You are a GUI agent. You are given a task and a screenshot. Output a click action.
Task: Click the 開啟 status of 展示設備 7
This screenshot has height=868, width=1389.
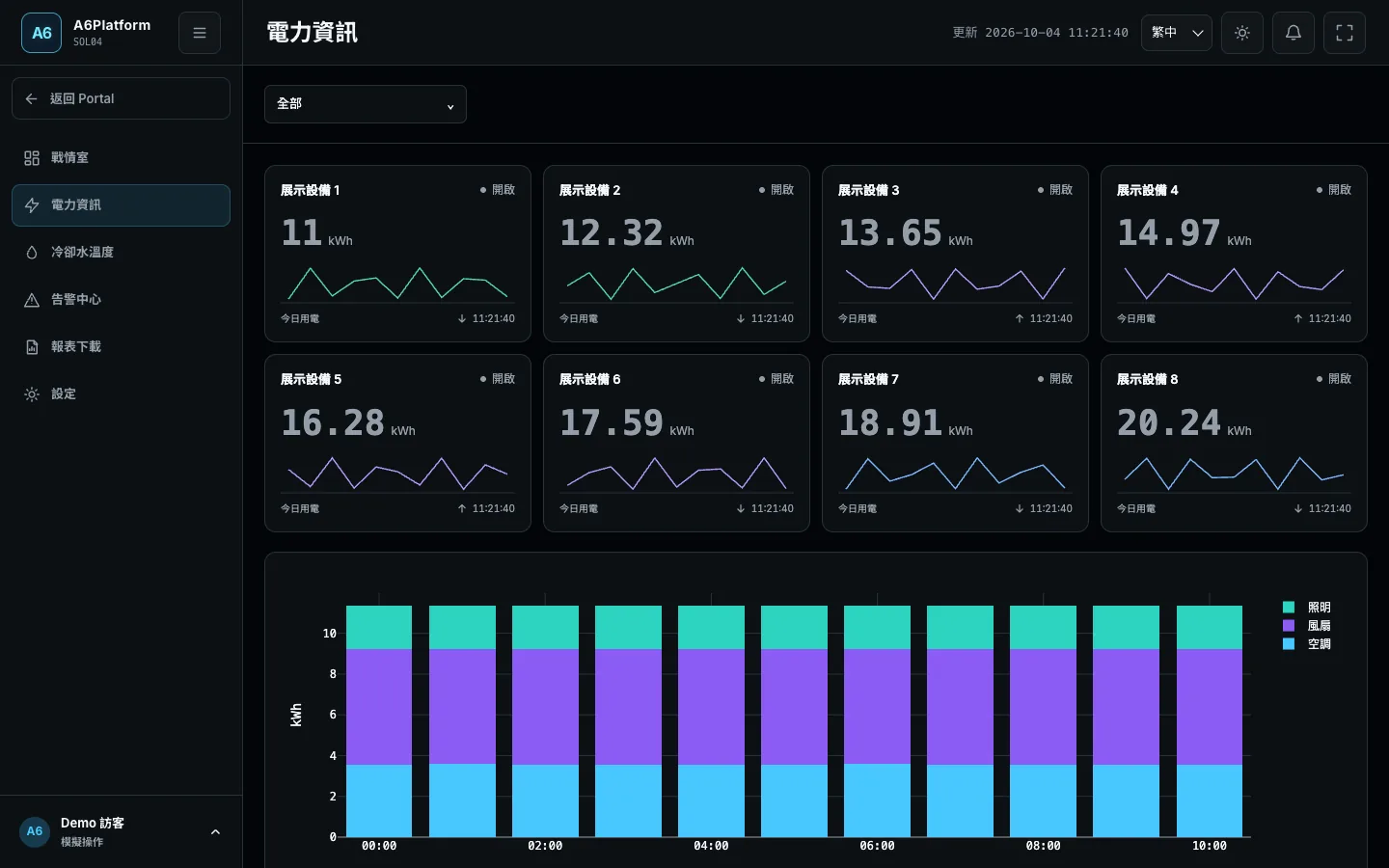tap(1055, 379)
